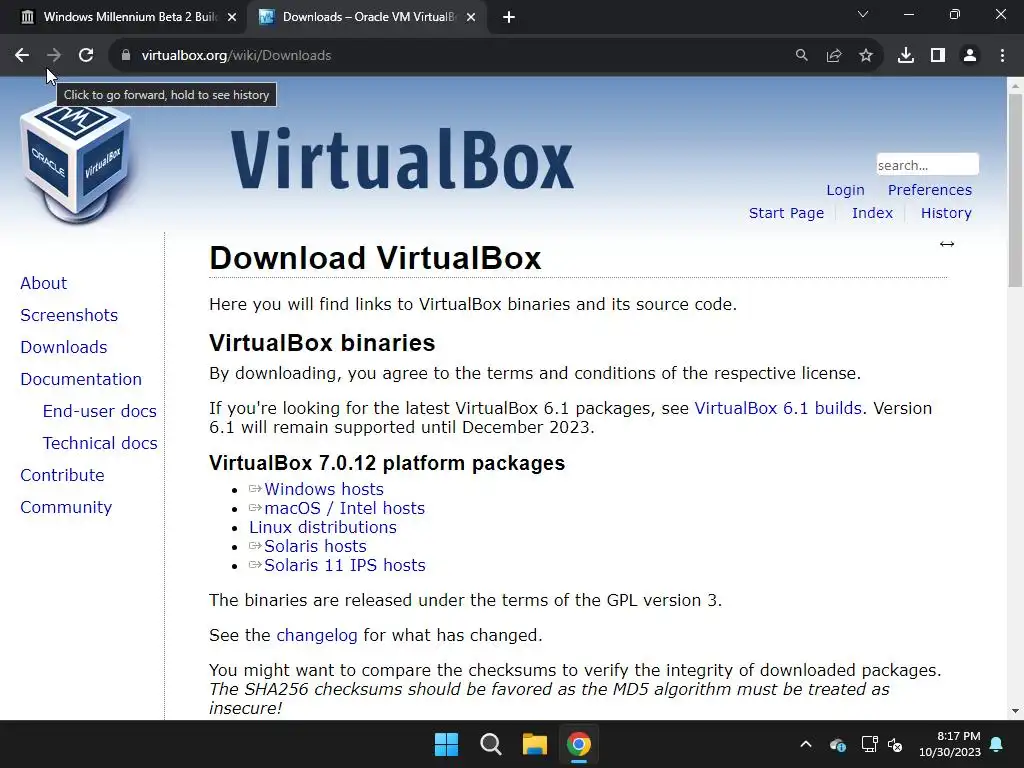Open Documentation in the sidebar
1024x768 pixels.
(81, 379)
